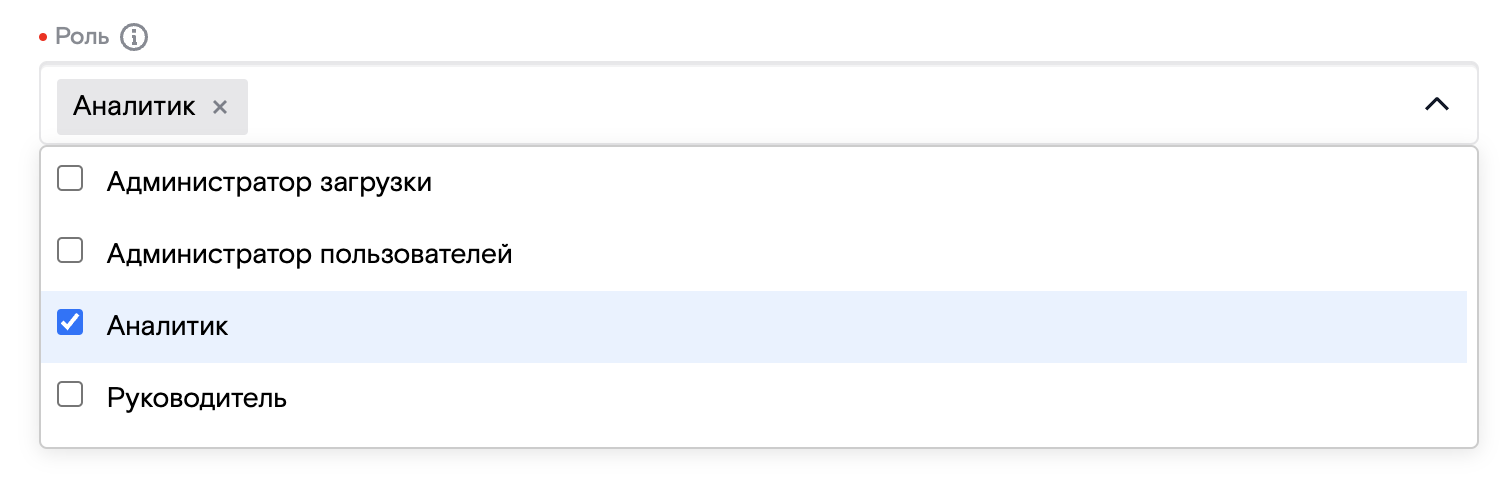Pick the Руководитель option text
The image size is (1512, 492).
pos(197,399)
